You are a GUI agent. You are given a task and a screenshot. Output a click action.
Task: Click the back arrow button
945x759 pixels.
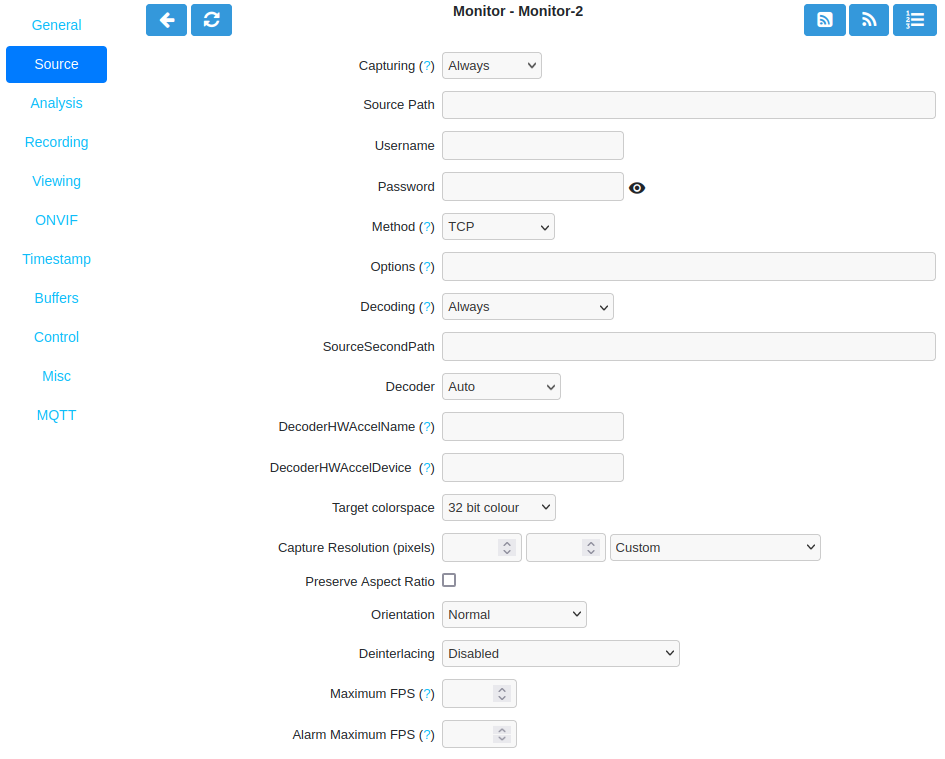tap(166, 20)
